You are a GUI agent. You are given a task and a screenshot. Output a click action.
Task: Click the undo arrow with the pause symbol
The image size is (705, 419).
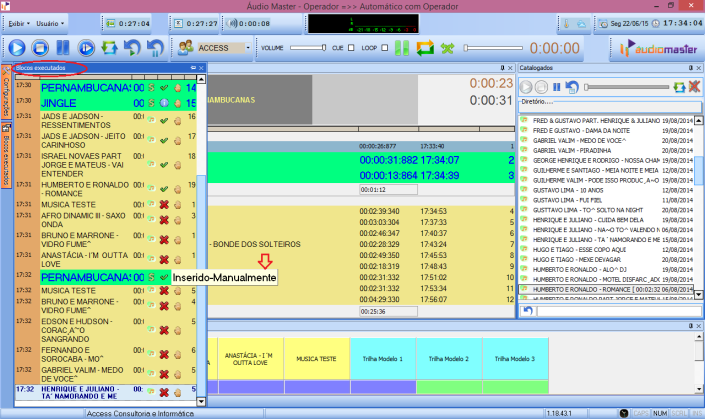pyautogui.click(x=156, y=48)
